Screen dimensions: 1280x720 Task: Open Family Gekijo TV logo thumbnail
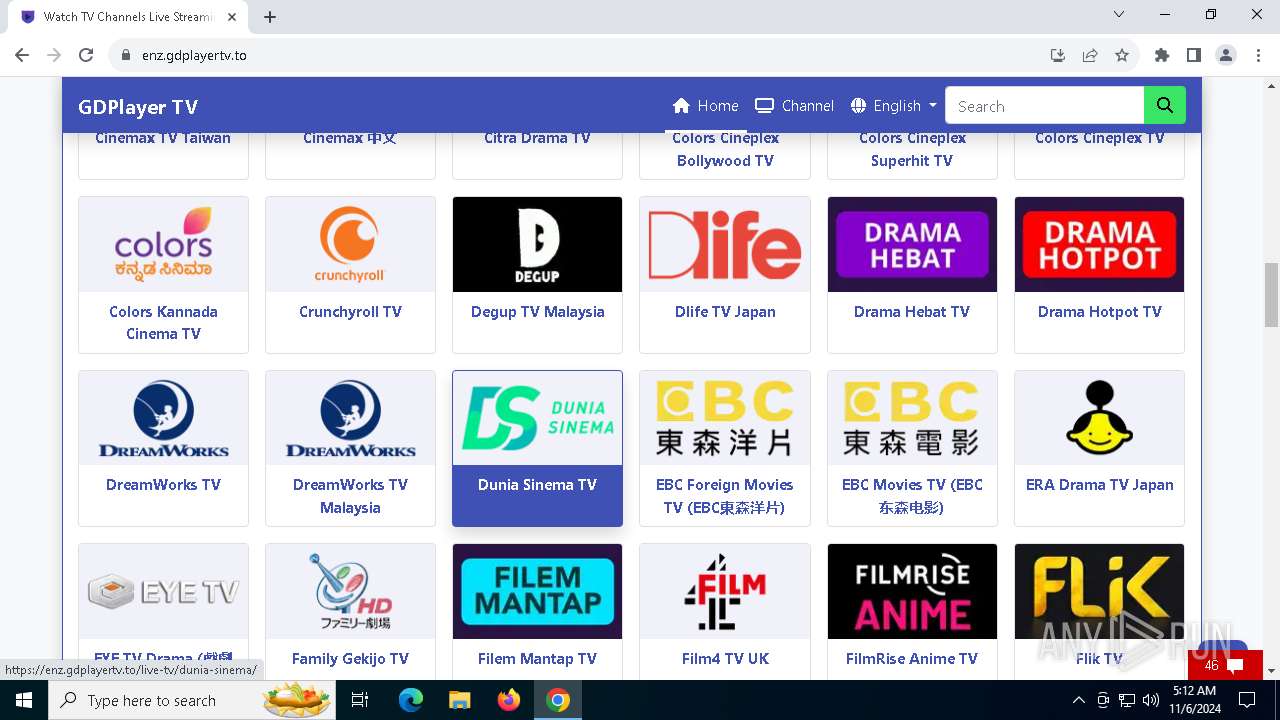(350, 591)
